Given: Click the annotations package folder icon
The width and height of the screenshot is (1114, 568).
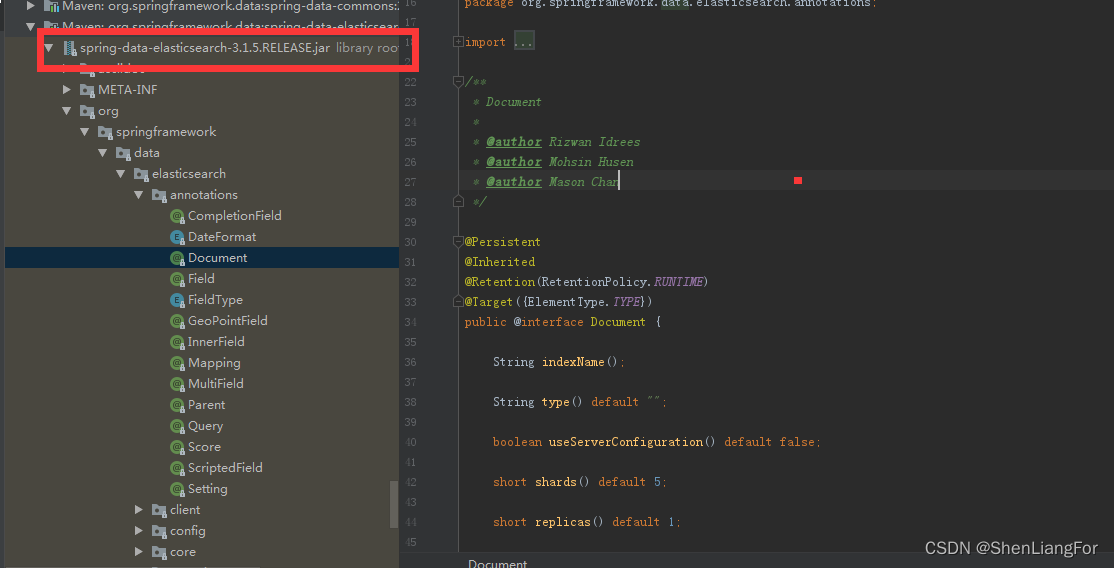Looking at the screenshot, I should 159,195.
